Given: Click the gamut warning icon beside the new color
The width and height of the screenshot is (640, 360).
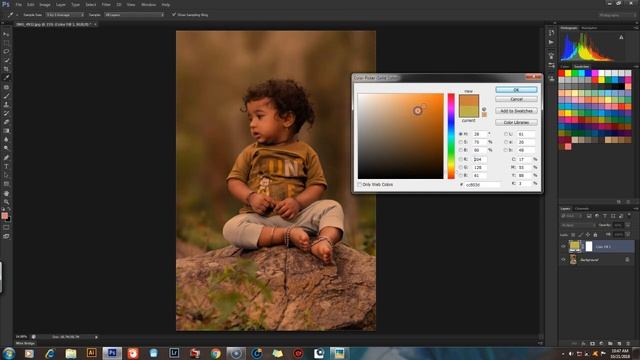Looking at the screenshot, I should pos(484,109).
